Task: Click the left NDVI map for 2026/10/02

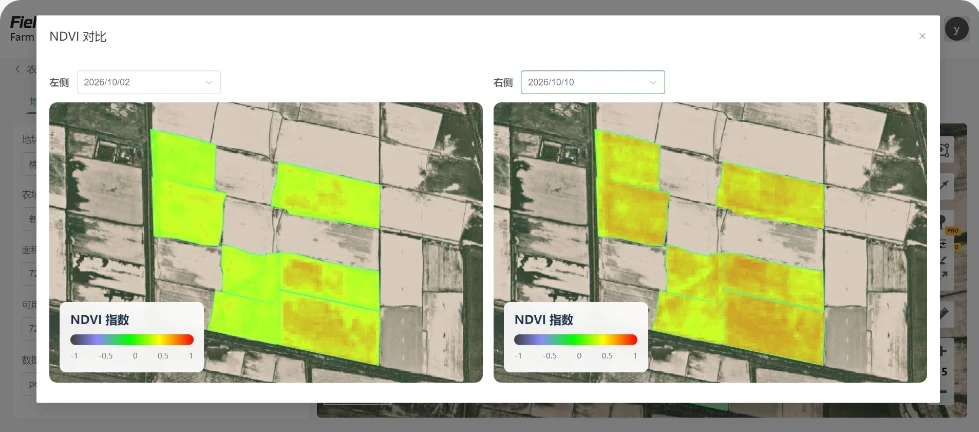Action: [266, 242]
